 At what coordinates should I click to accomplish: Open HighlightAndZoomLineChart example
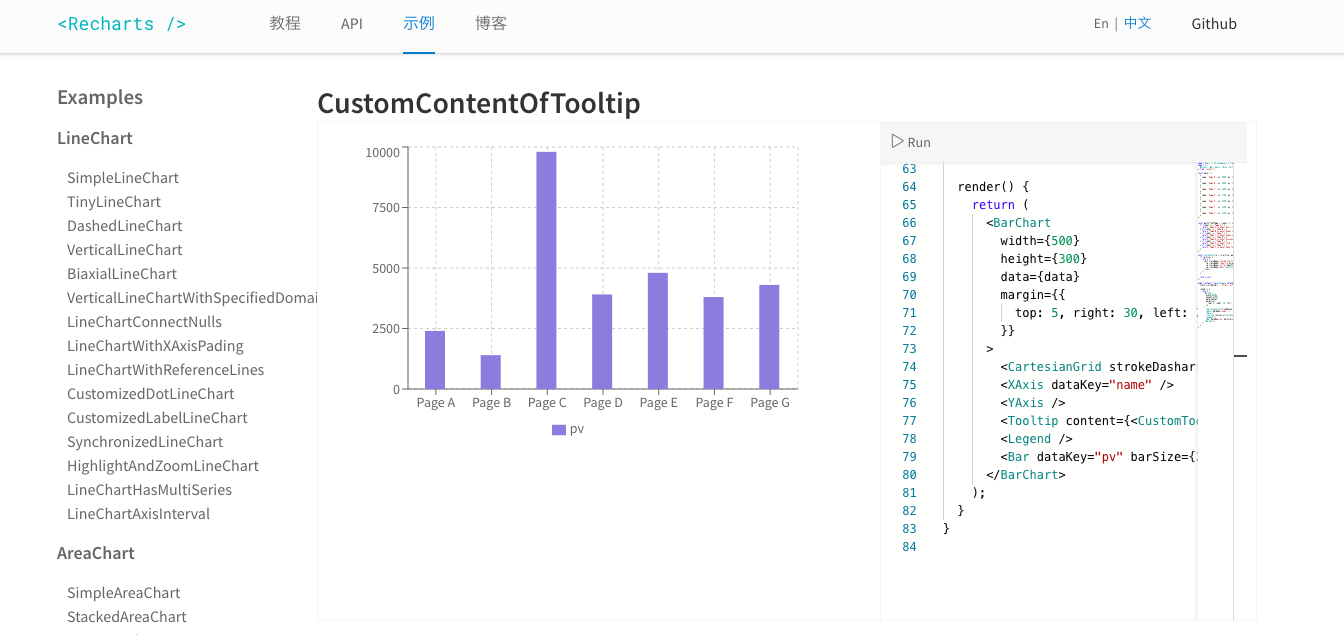click(x=163, y=466)
